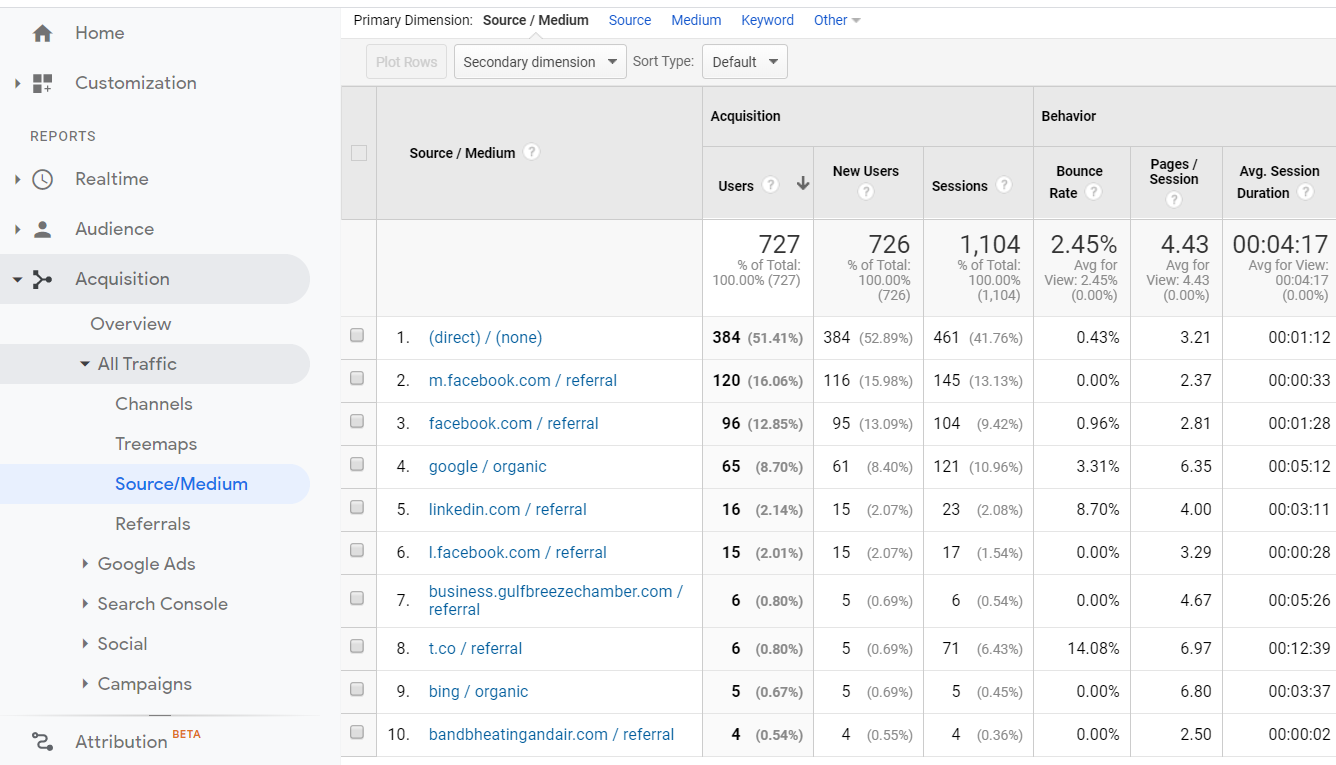Click the Avg. Session Duration column header
This screenshot has width=1336, height=765.
1278,182
